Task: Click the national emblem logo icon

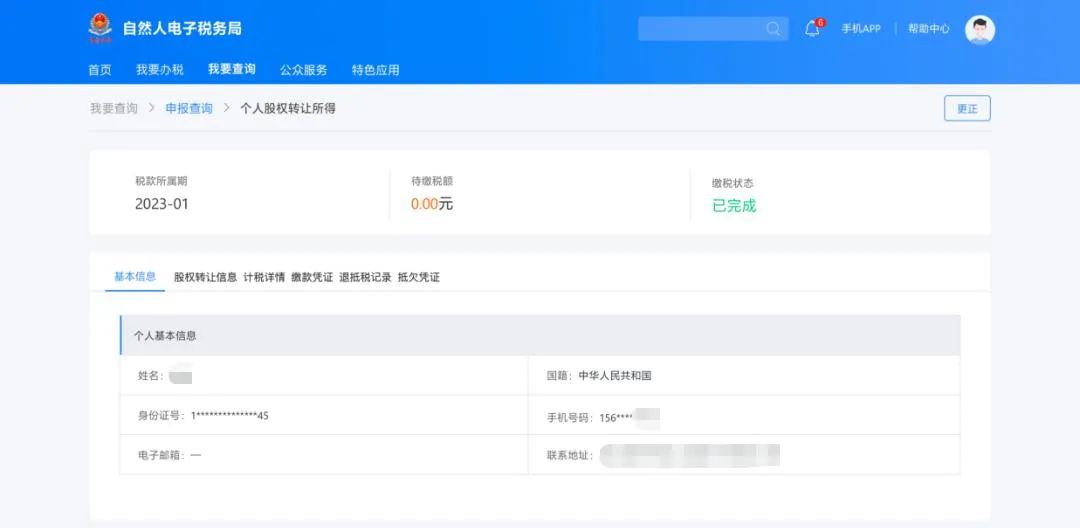Action: click(101, 28)
